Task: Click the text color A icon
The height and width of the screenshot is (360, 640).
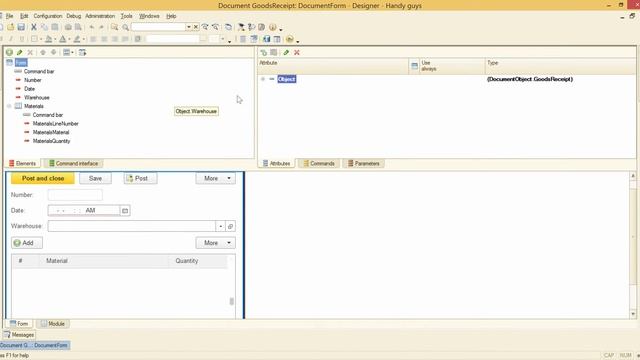Action: coord(62,39)
